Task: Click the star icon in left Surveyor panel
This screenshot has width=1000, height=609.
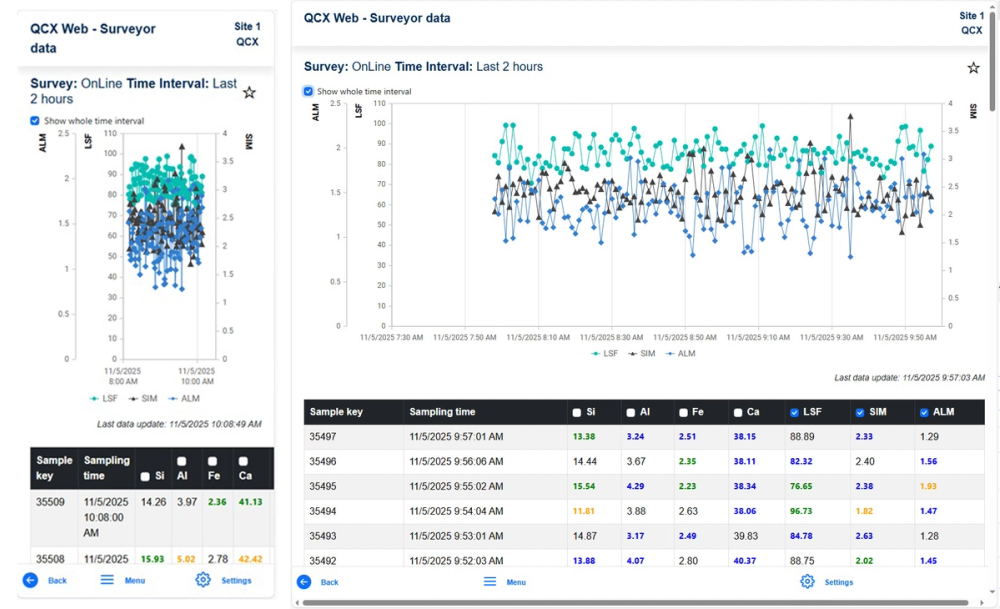Action: pos(249,92)
